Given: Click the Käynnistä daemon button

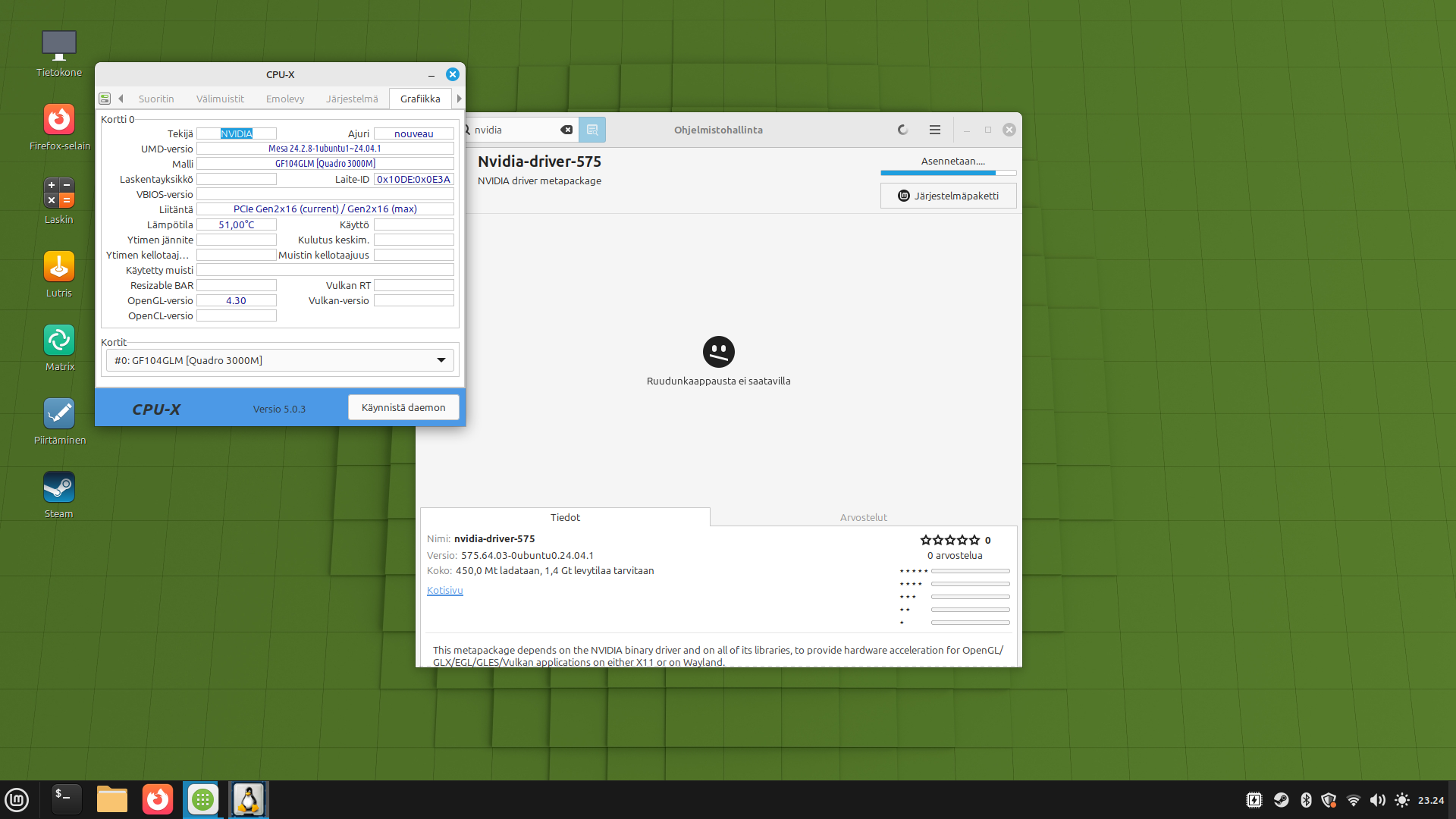Looking at the screenshot, I should [x=403, y=407].
